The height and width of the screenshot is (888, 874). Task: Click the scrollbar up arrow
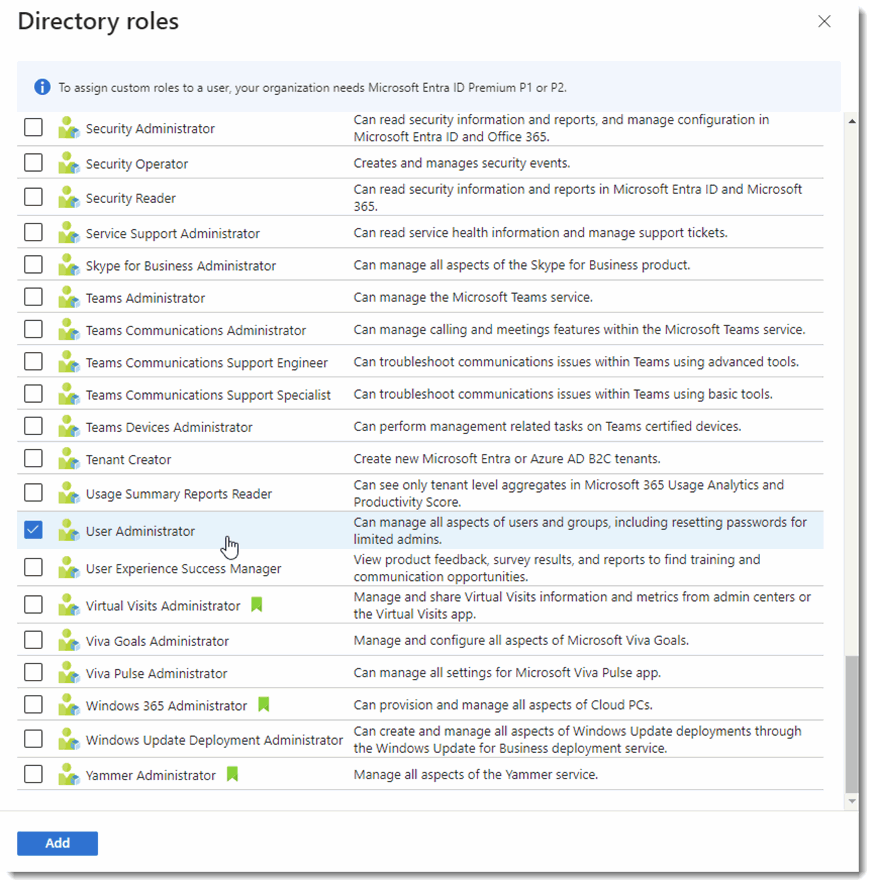(x=852, y=120)
